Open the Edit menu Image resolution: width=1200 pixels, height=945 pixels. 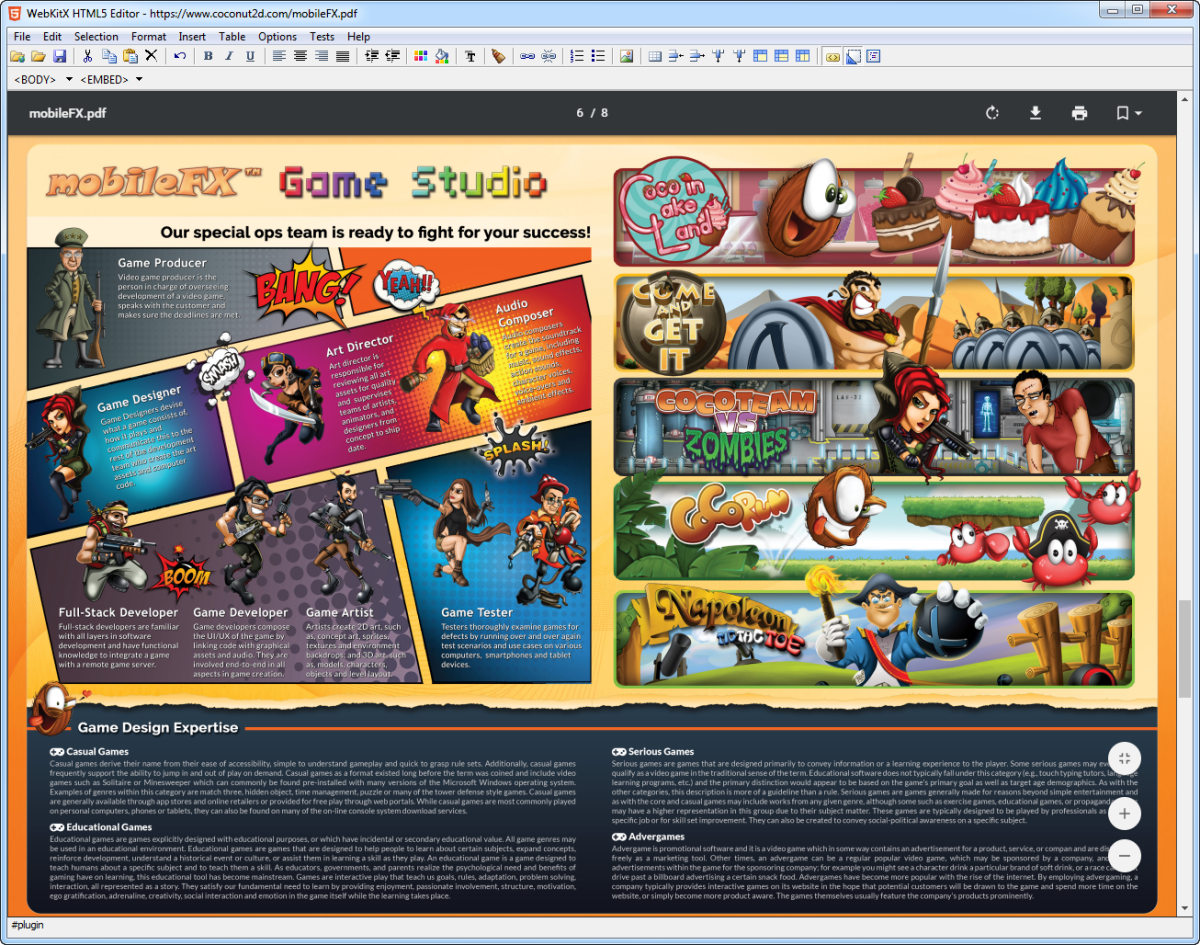point(52,36)
